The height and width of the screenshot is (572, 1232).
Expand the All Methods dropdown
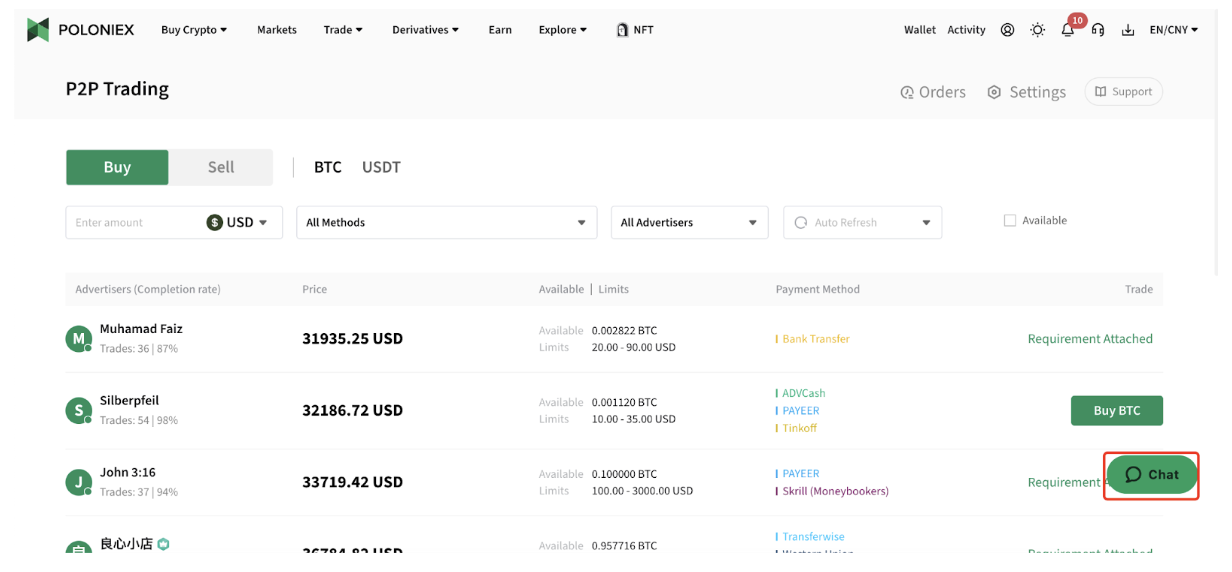pyautogui.click(x=446, y=222)
